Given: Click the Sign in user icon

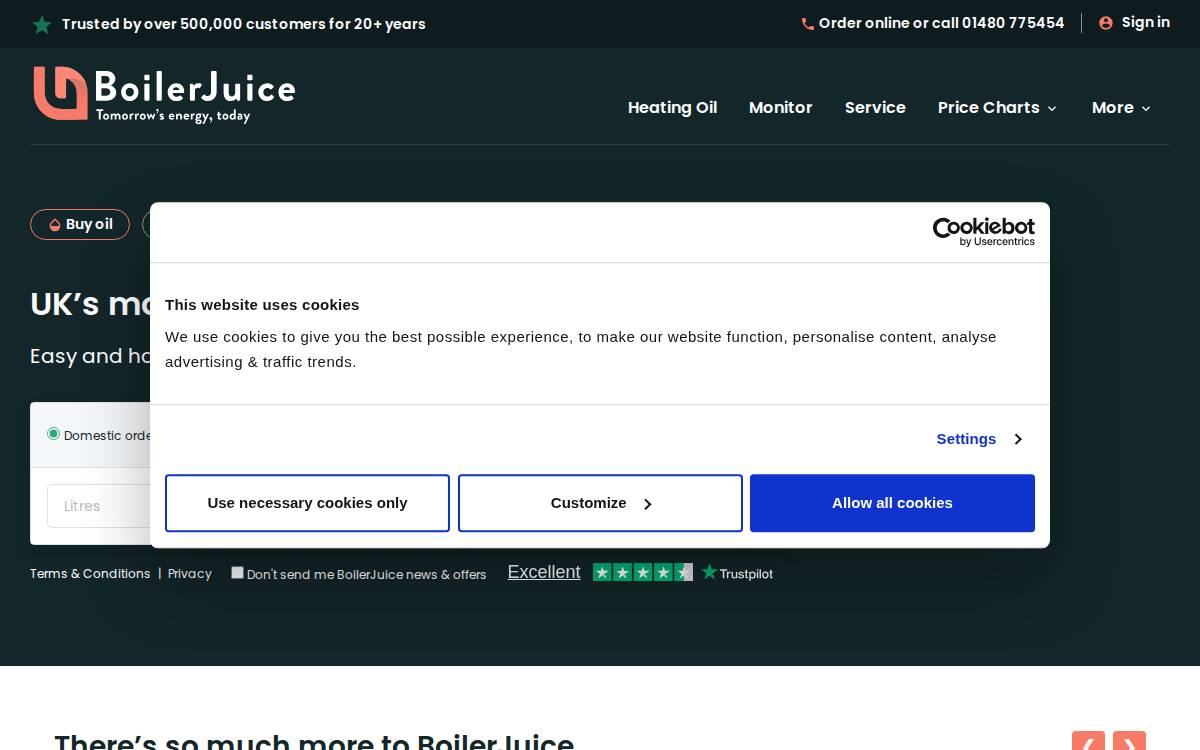Looking at the screenshot, I should (x=1106, y=23).
